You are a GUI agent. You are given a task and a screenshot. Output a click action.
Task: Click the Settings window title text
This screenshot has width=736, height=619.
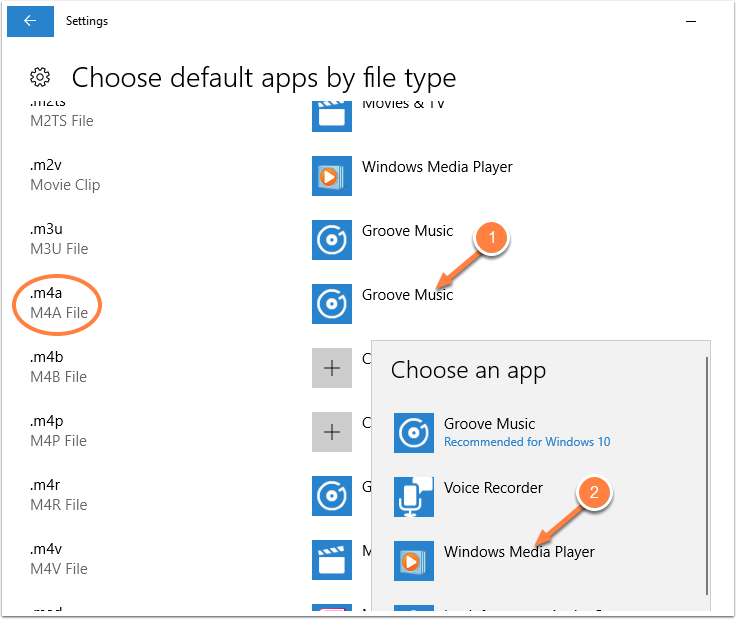[87, 21]
